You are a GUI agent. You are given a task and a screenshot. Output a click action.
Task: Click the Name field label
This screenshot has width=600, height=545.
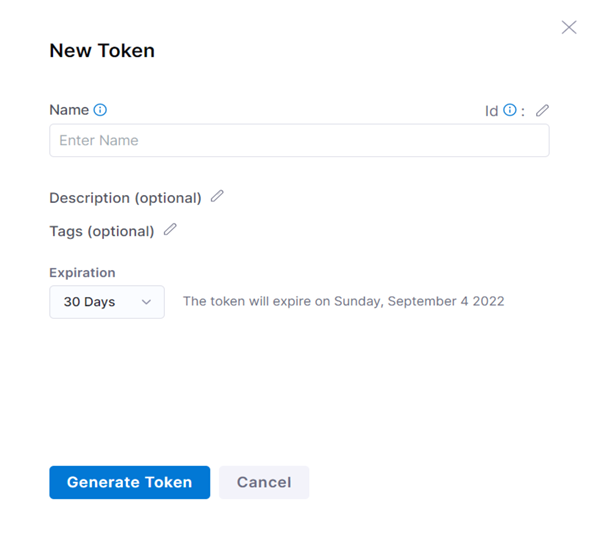[69, 110]
